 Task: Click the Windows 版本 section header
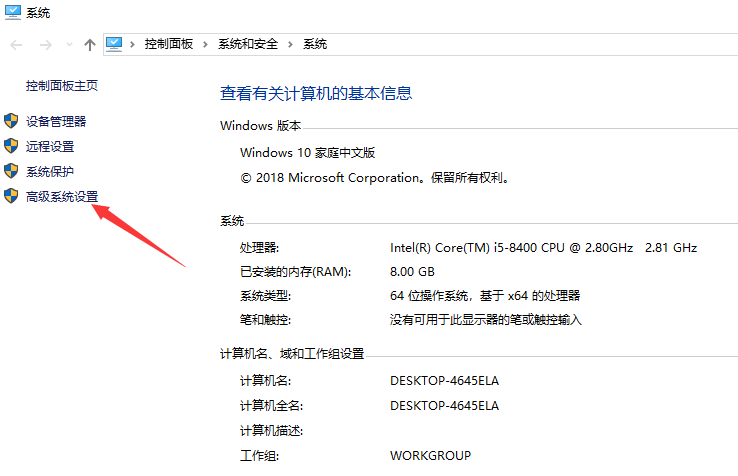point(260,126)
